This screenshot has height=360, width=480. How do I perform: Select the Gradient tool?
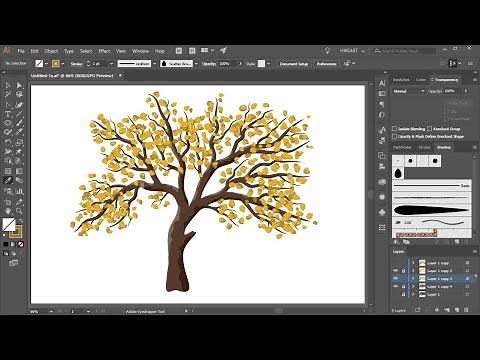tap(19, 171)
